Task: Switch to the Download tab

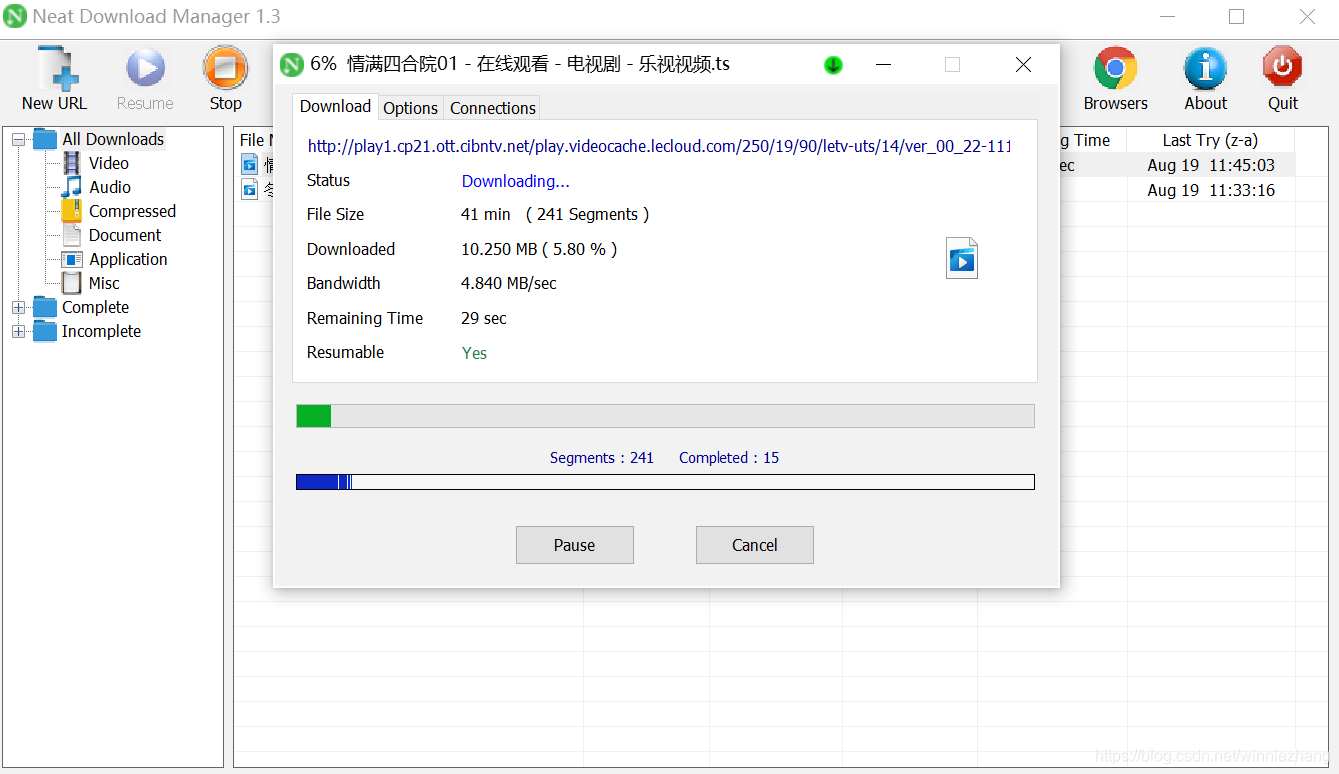Action: (x=335, y=106)
